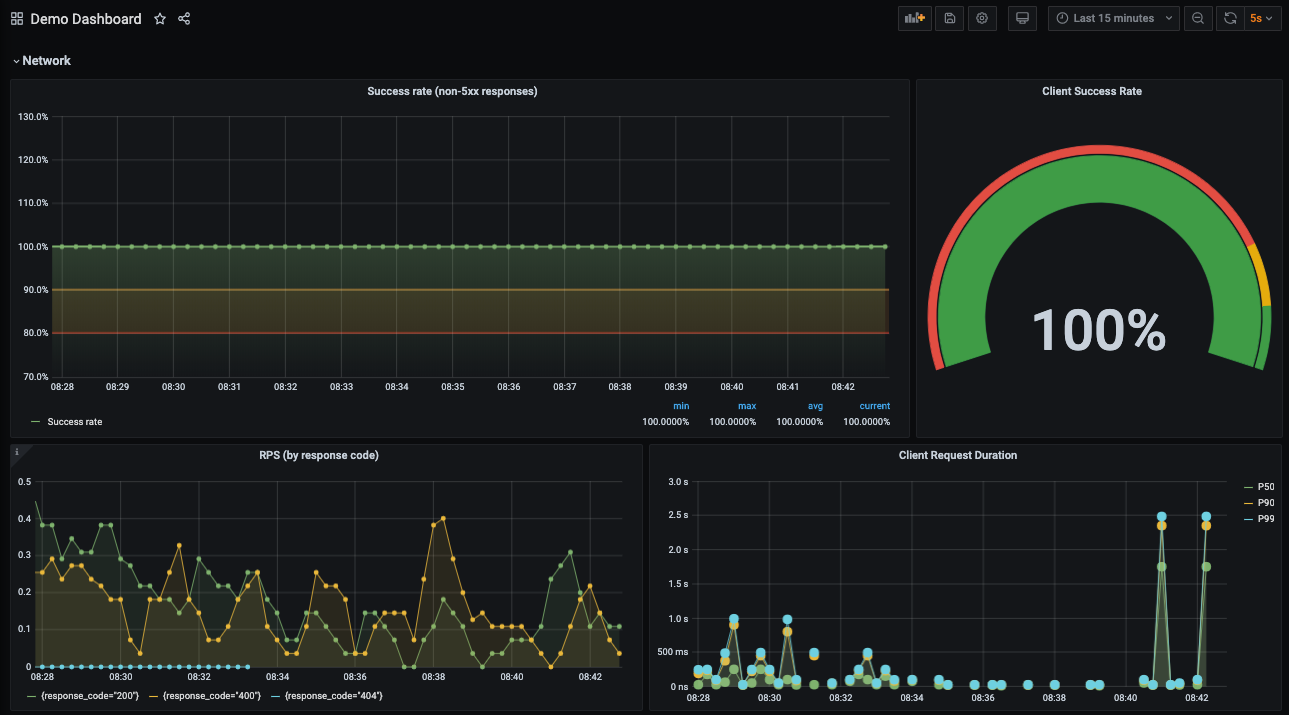Screen dimensions: 1289x715
Task: Mark Demo Dashboard as favorite with the star
Action: [x=159, y=18]
